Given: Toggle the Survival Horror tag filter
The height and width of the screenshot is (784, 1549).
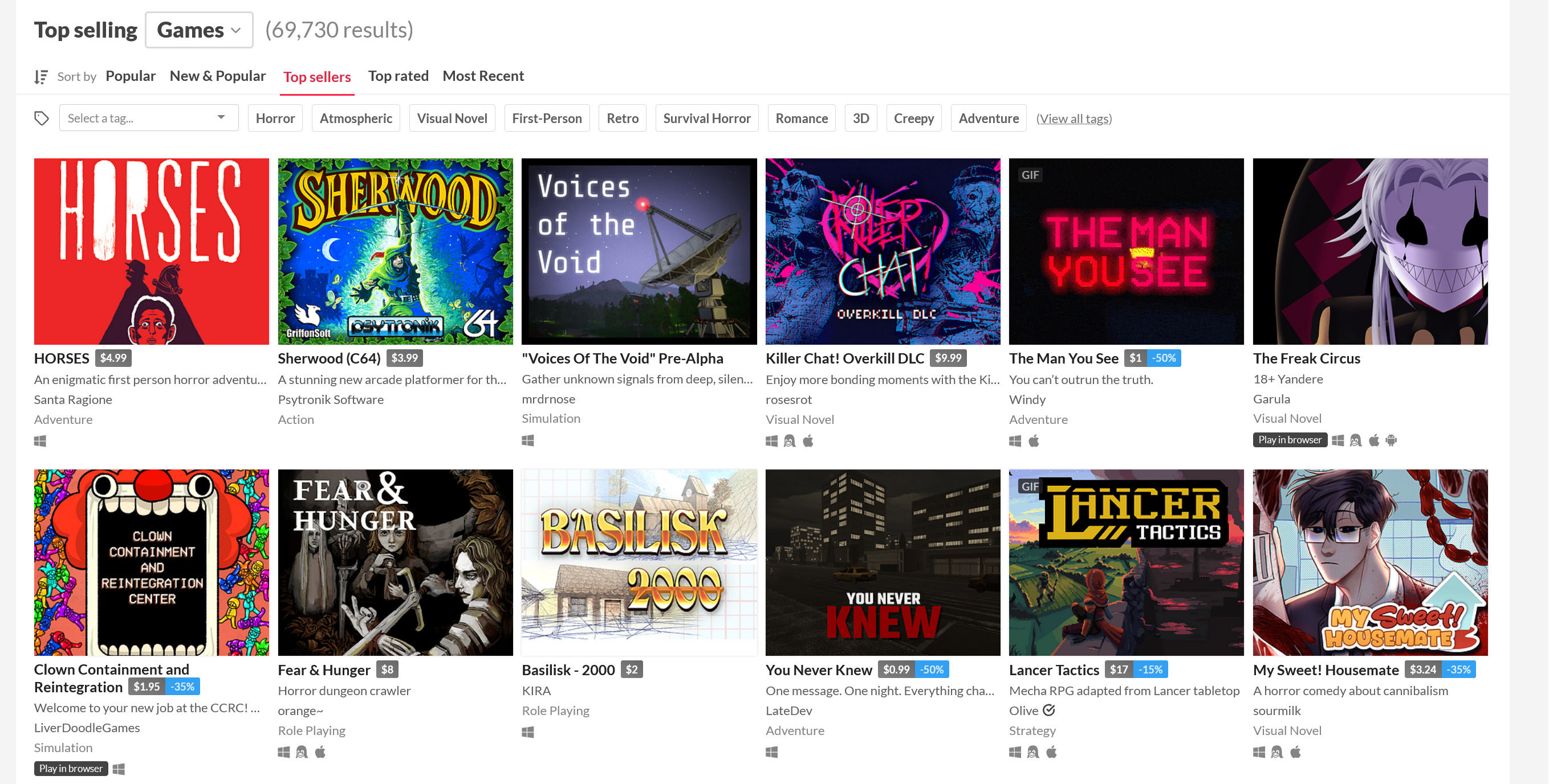Looking at the screenshot, I should pyautogui.click(x=706, y=118).
